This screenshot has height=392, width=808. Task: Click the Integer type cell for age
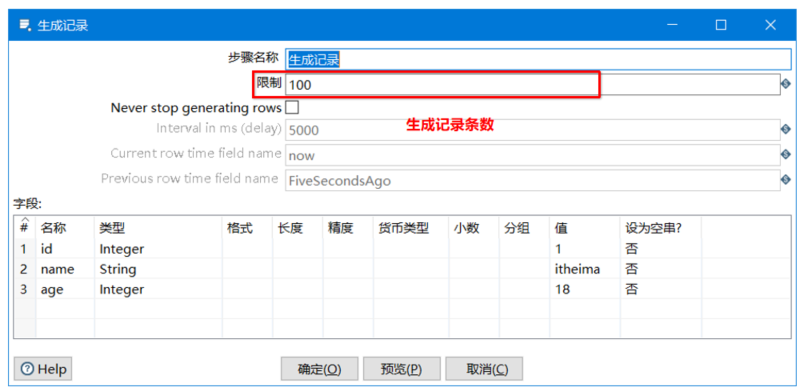point(158,289)
